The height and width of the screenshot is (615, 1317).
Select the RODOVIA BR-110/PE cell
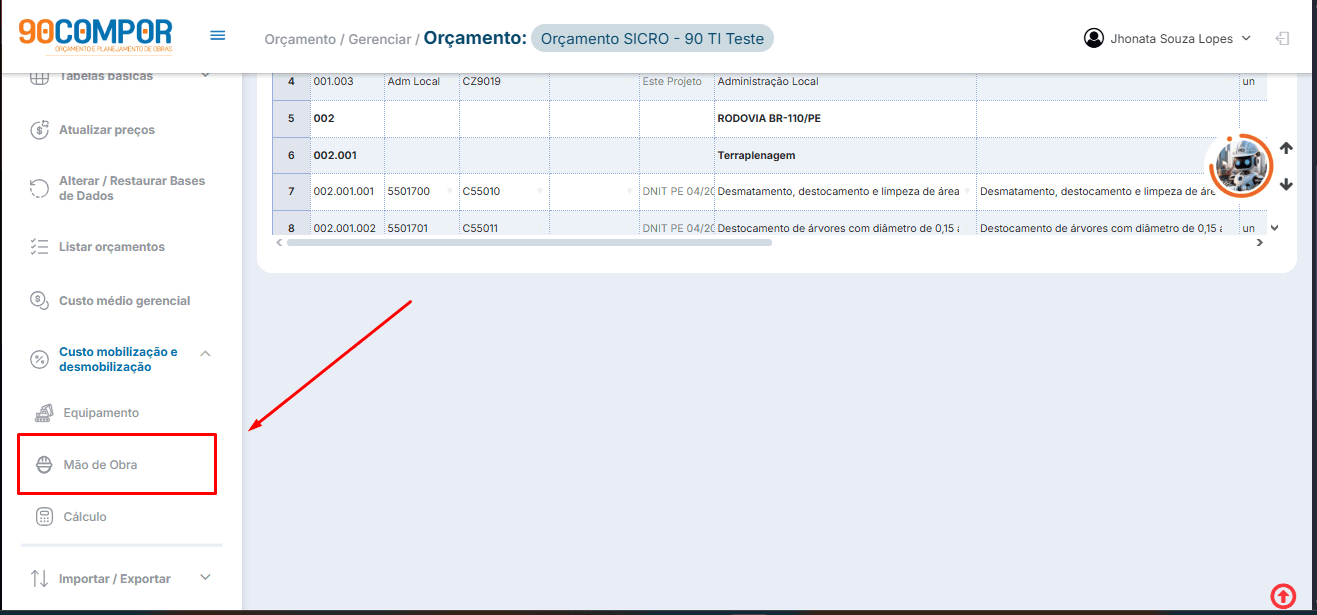coord(845,118)
